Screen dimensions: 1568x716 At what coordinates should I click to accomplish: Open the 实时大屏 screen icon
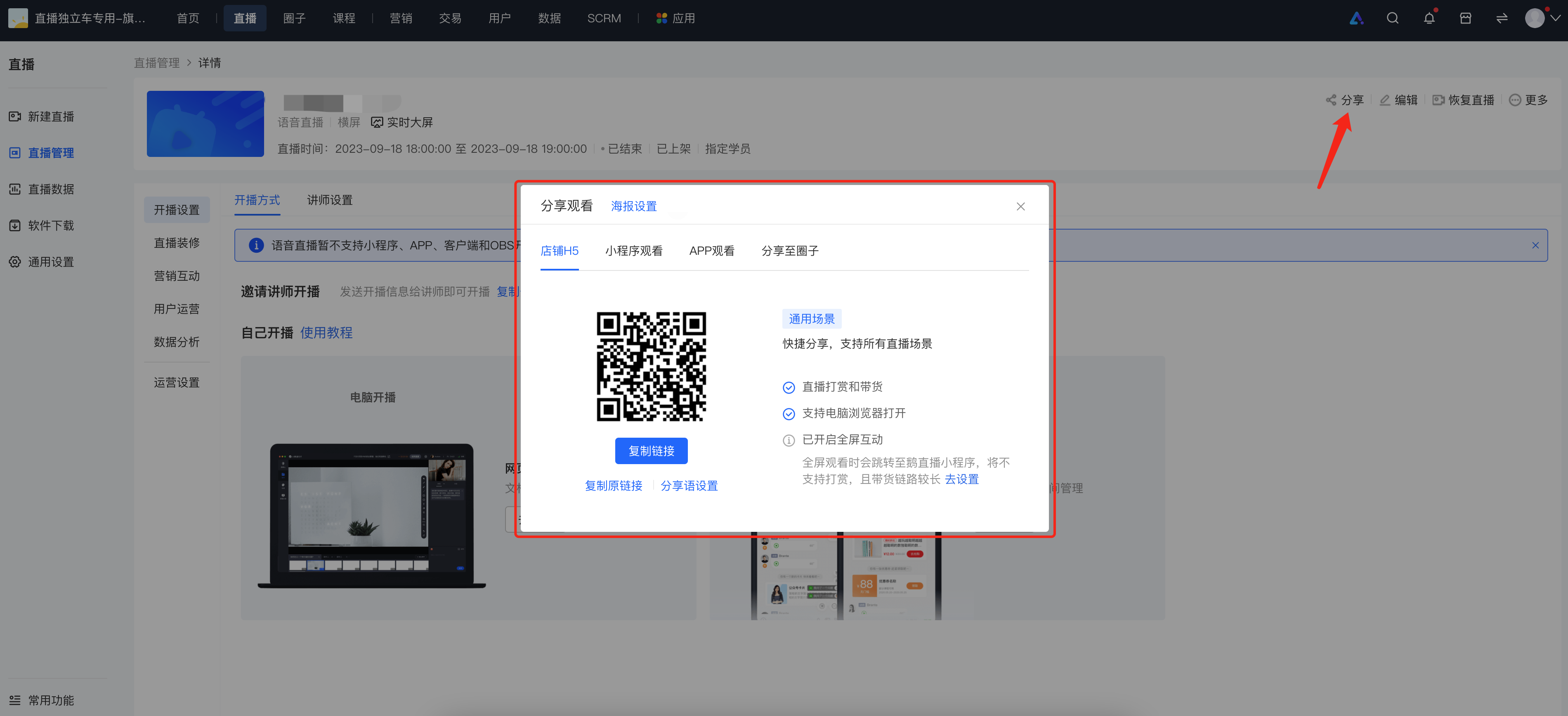click(x=377, y=123)
